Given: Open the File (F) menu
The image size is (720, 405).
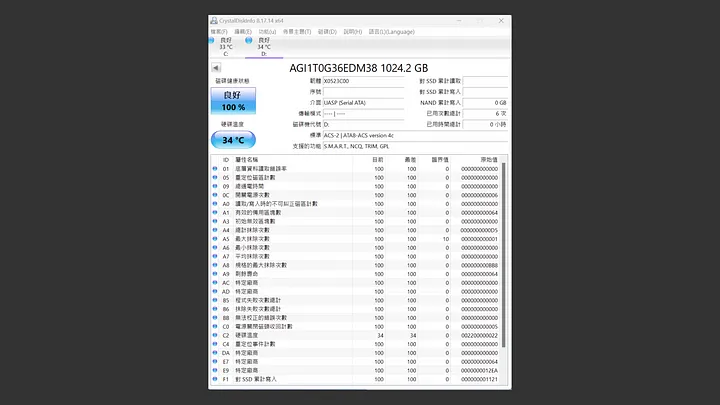Looking at the screenshot, I should [x=219, y=32].
